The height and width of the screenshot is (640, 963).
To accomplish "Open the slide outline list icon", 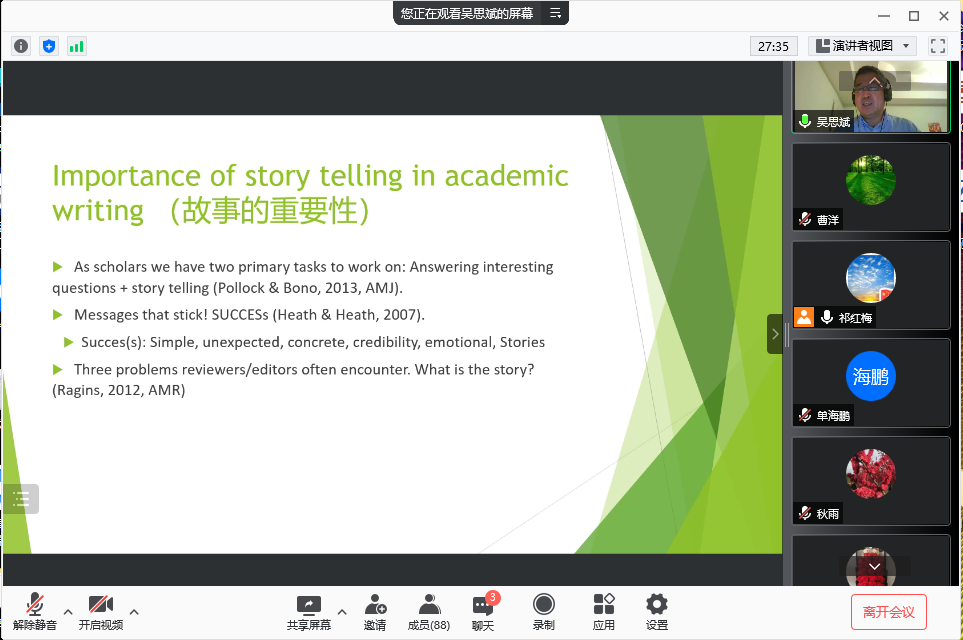I will (21, 499).
